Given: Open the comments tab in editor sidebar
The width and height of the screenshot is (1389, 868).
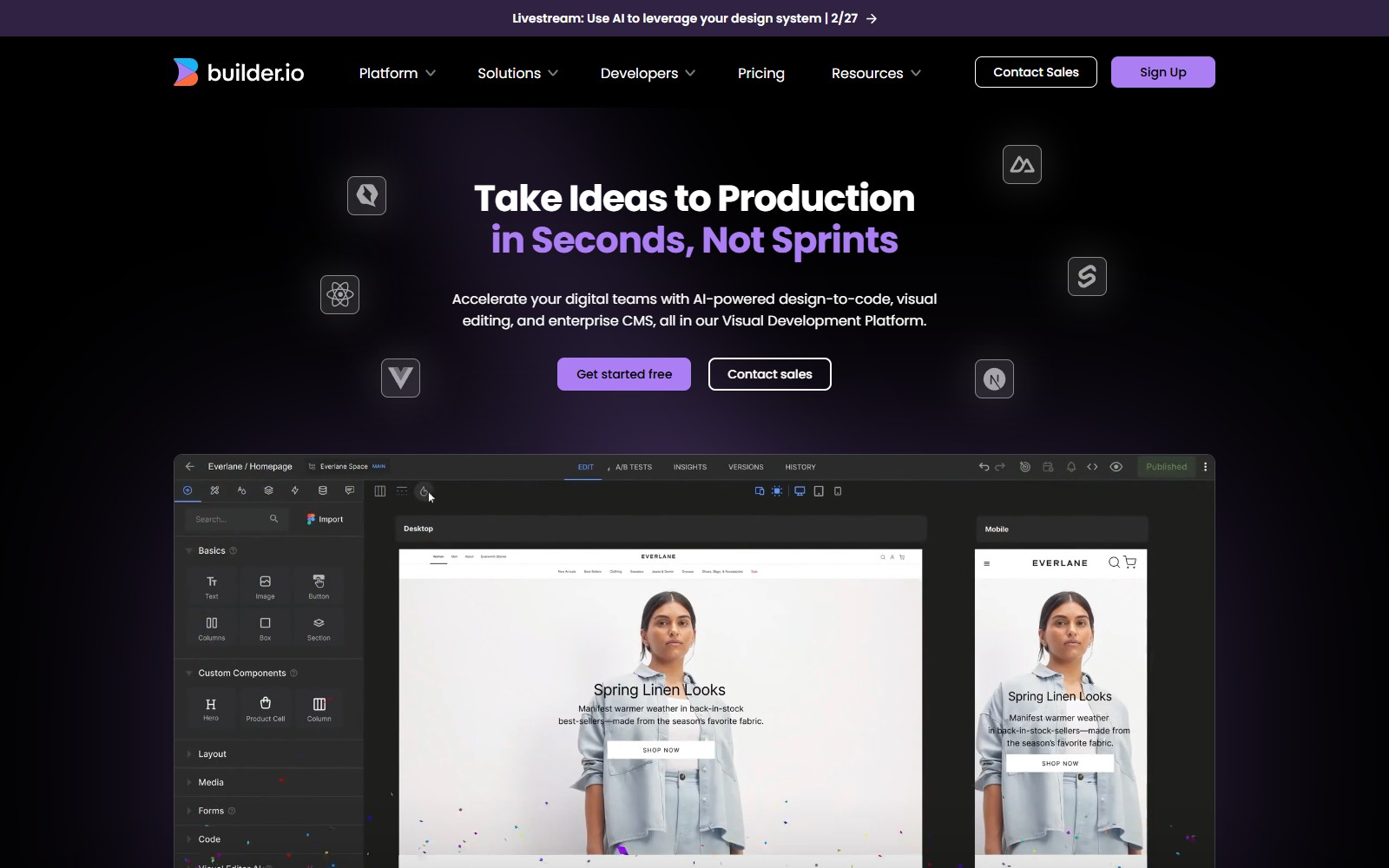Looking at the screenshot, I should click(349, 490).
